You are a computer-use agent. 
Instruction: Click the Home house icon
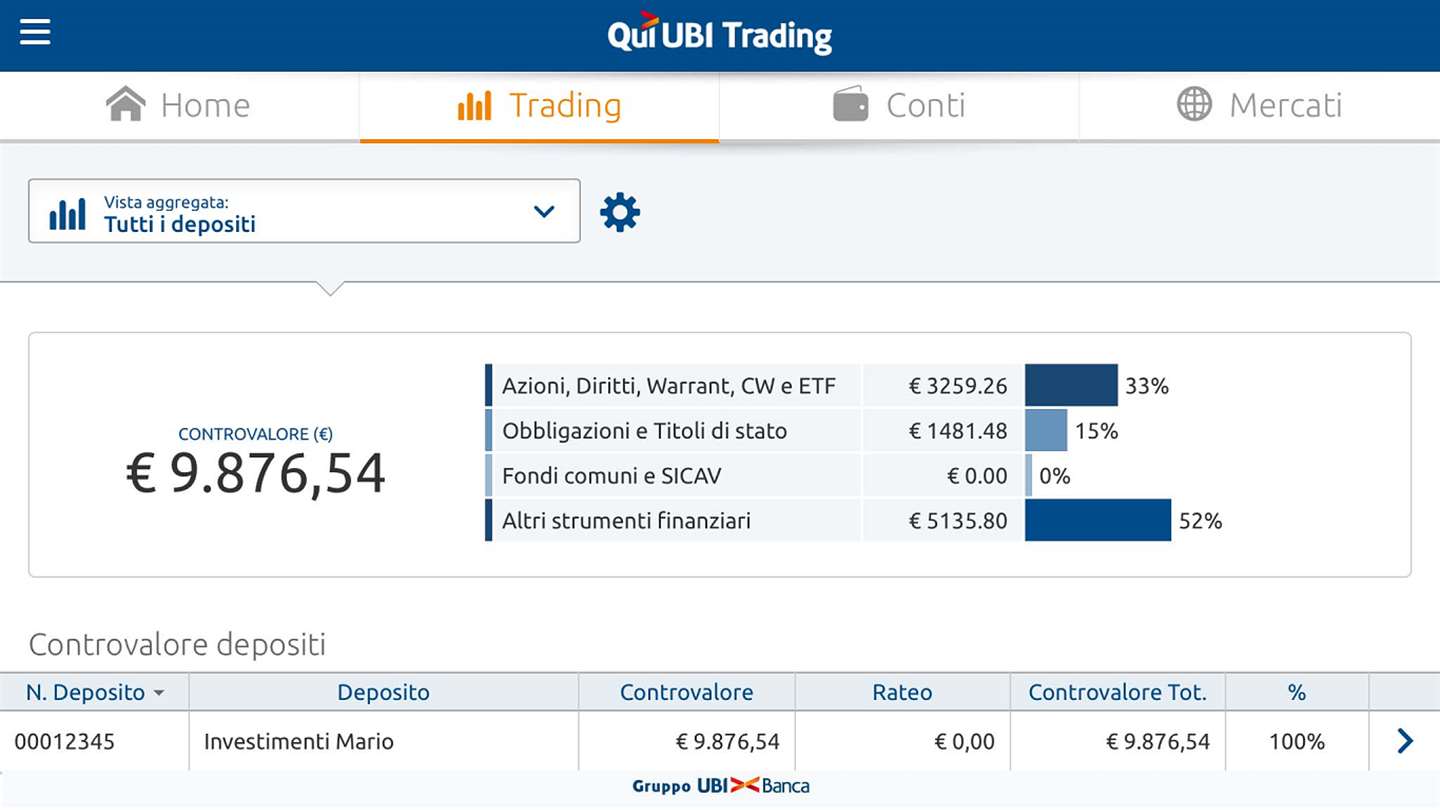pyautogui.click(x=126, y=105)
